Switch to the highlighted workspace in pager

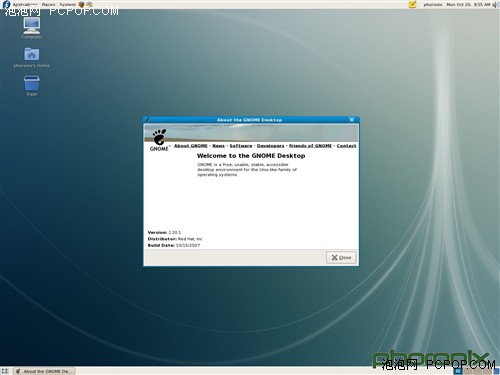point(458,371)
